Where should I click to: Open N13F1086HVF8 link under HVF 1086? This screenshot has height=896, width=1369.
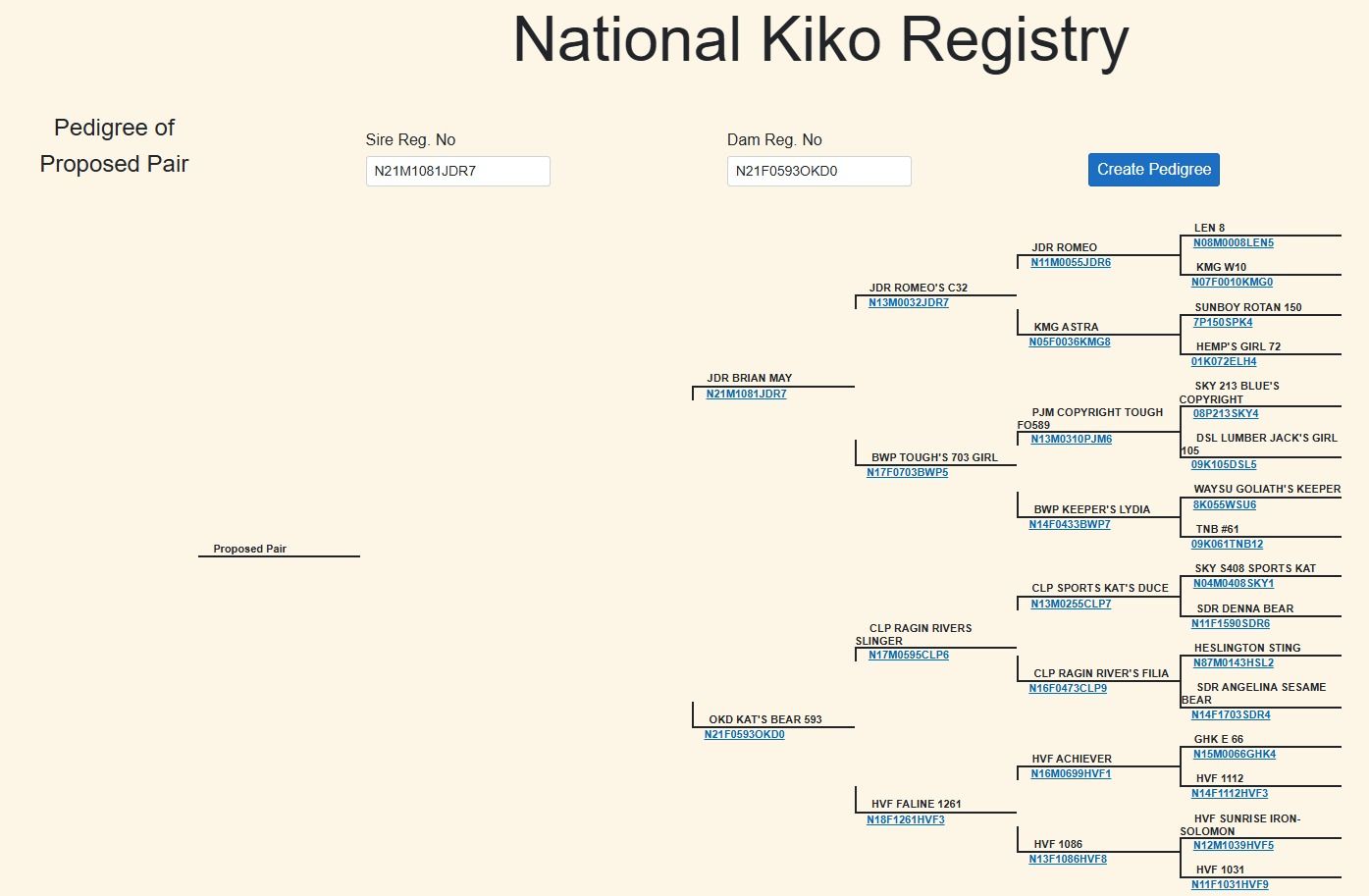pyautogui.click(x=1068, y=859)
